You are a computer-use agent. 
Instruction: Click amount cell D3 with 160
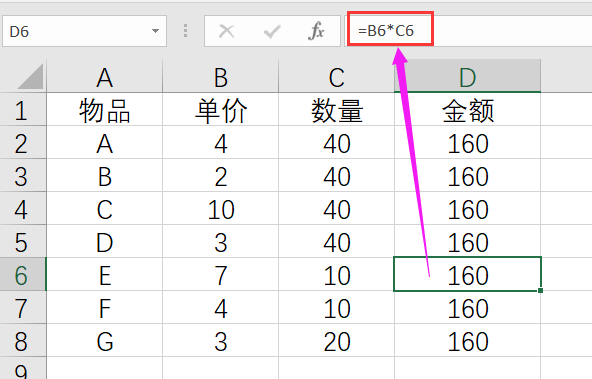[467, 176]
